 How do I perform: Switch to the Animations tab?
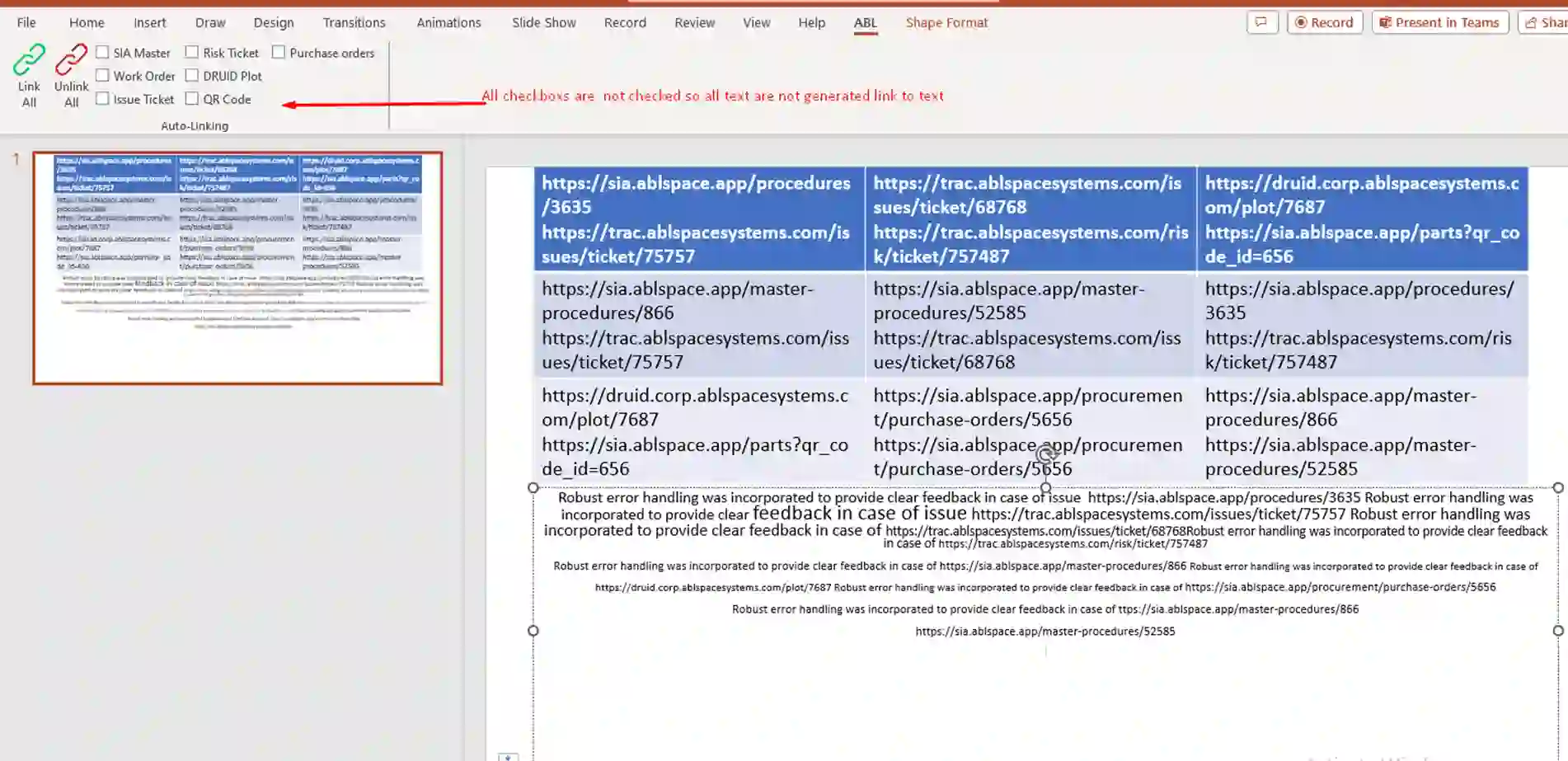point(448,22)
